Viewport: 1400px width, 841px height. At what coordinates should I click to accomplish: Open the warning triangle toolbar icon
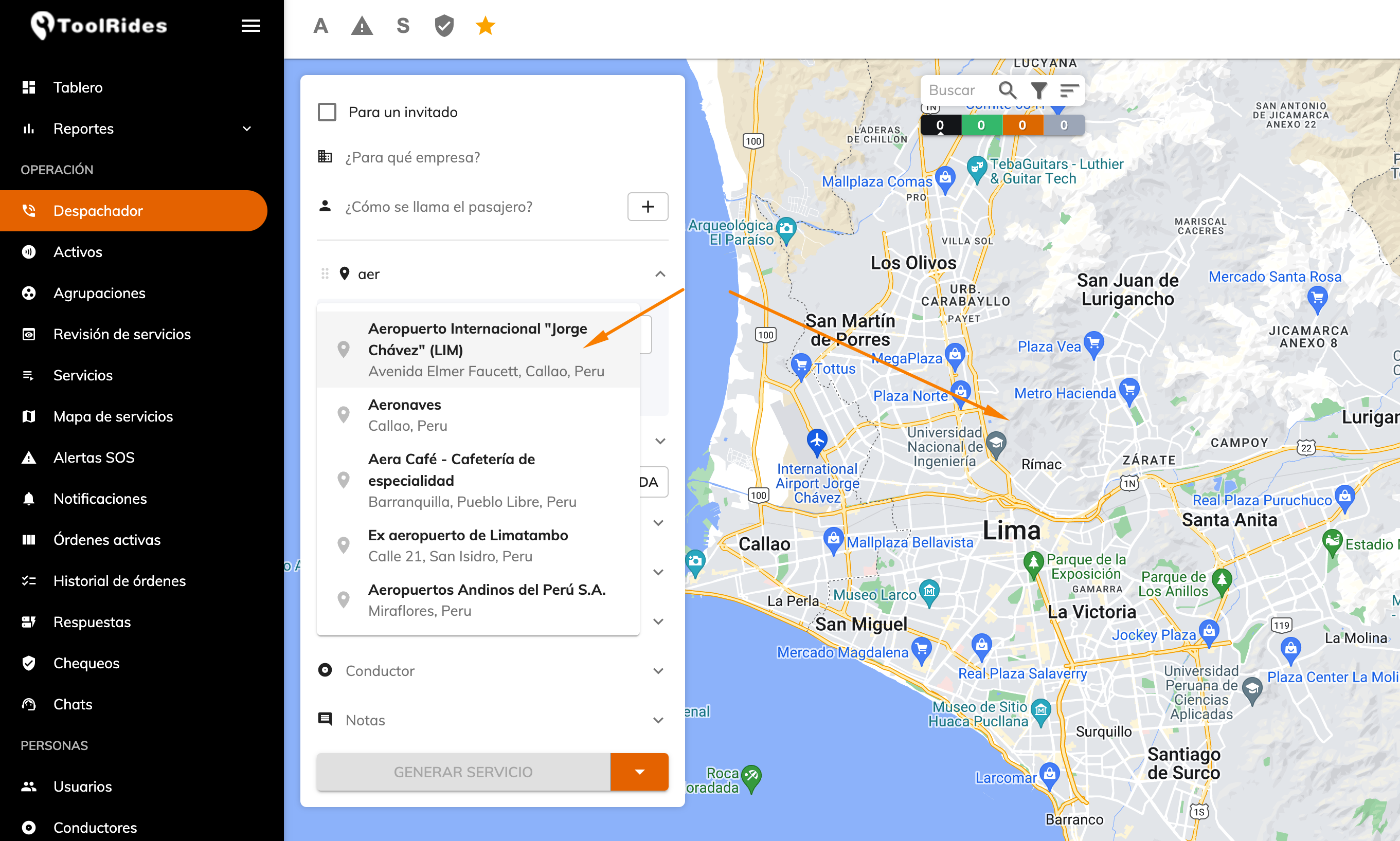362,26
